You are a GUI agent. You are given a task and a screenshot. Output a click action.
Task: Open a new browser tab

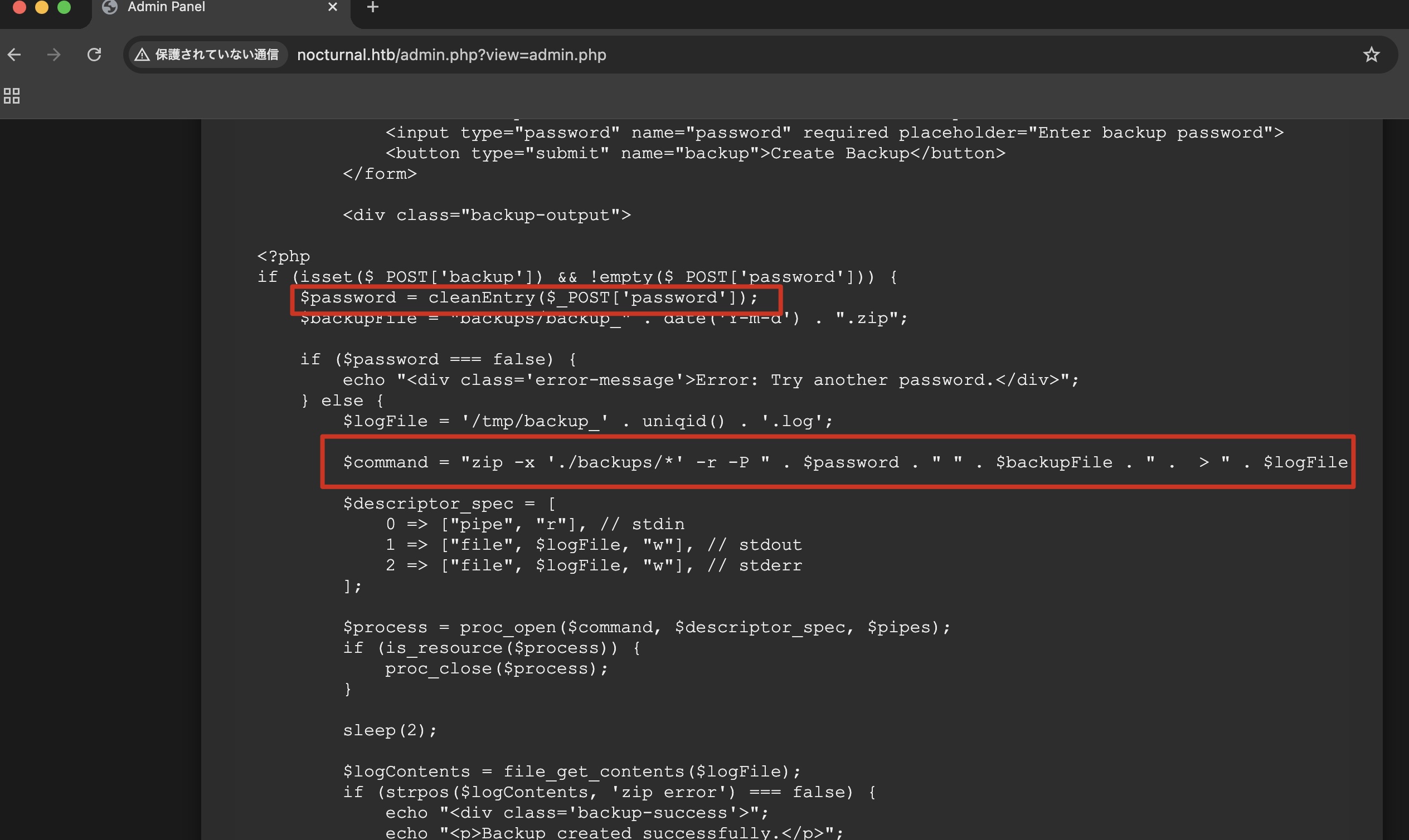click(x=373, y=7)
